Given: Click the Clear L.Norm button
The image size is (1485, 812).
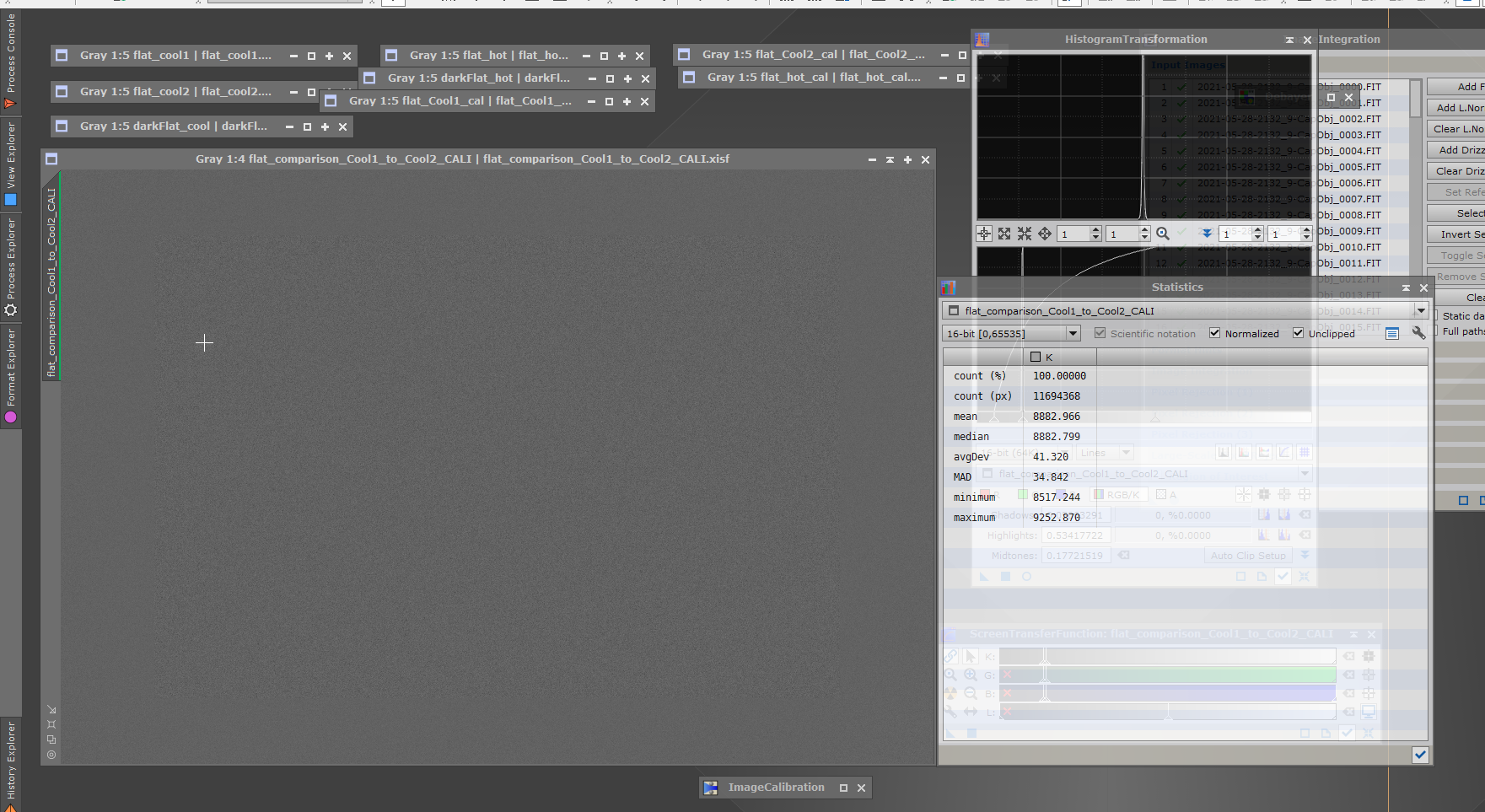Looking at the screenshot, I should [x=1456, y=129].
